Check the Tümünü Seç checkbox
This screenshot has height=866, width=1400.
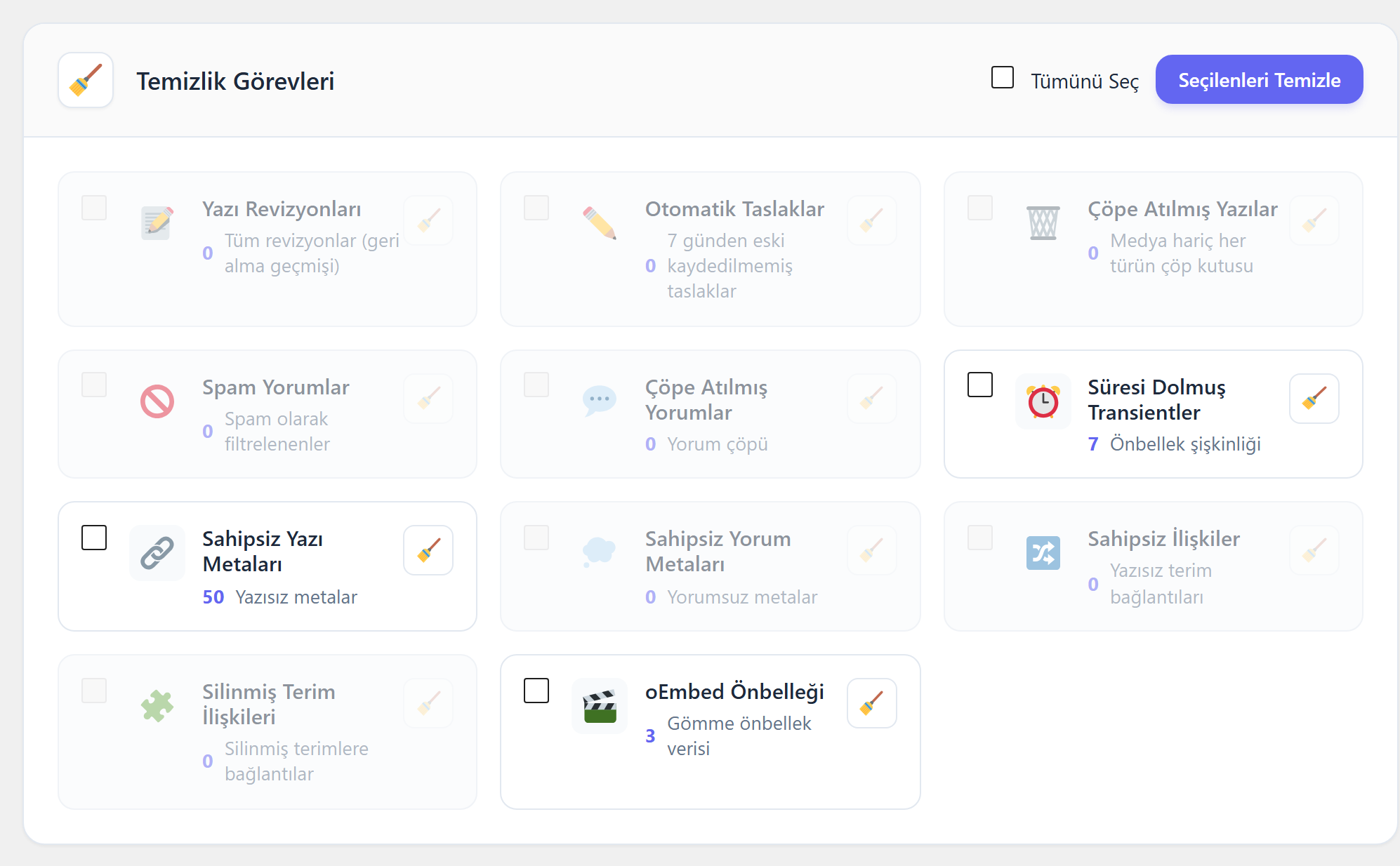[x=1002, y=77]
